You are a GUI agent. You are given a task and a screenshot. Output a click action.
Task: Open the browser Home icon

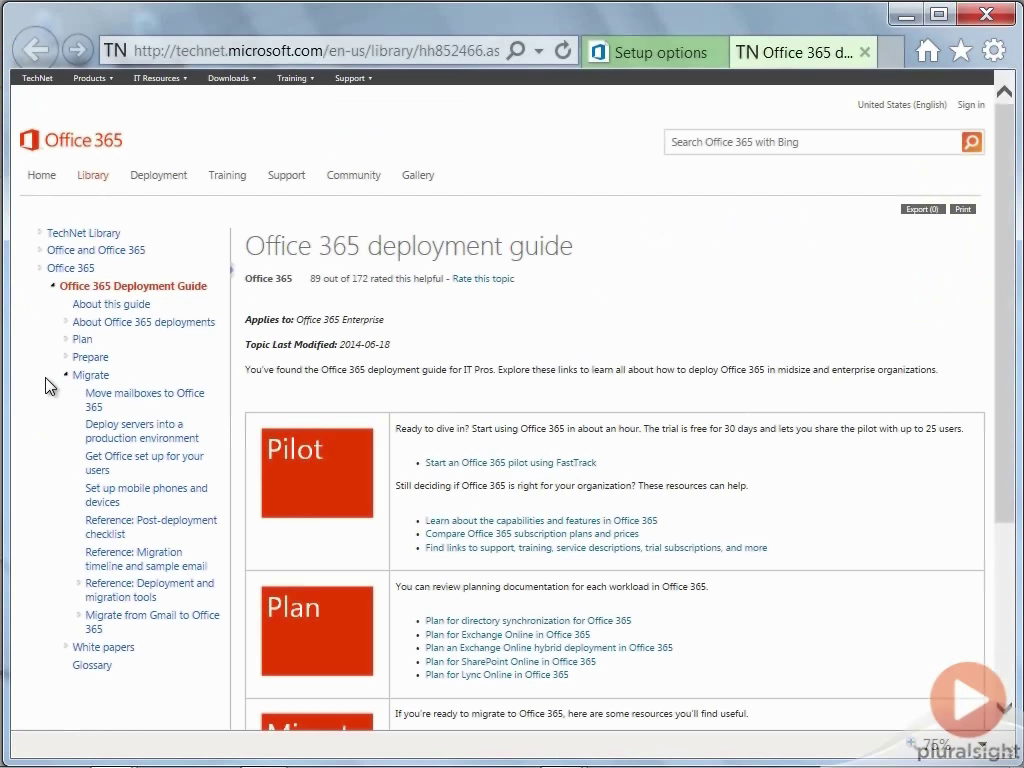tap(927, 51)
